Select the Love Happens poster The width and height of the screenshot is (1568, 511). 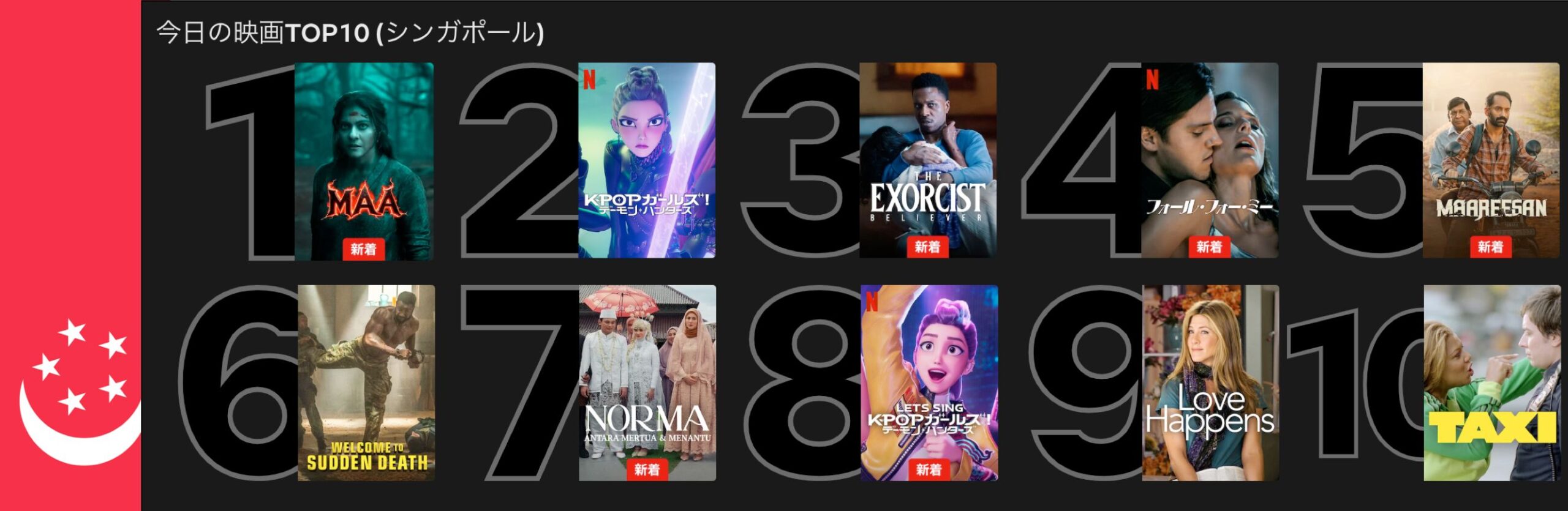point(1210,382)
